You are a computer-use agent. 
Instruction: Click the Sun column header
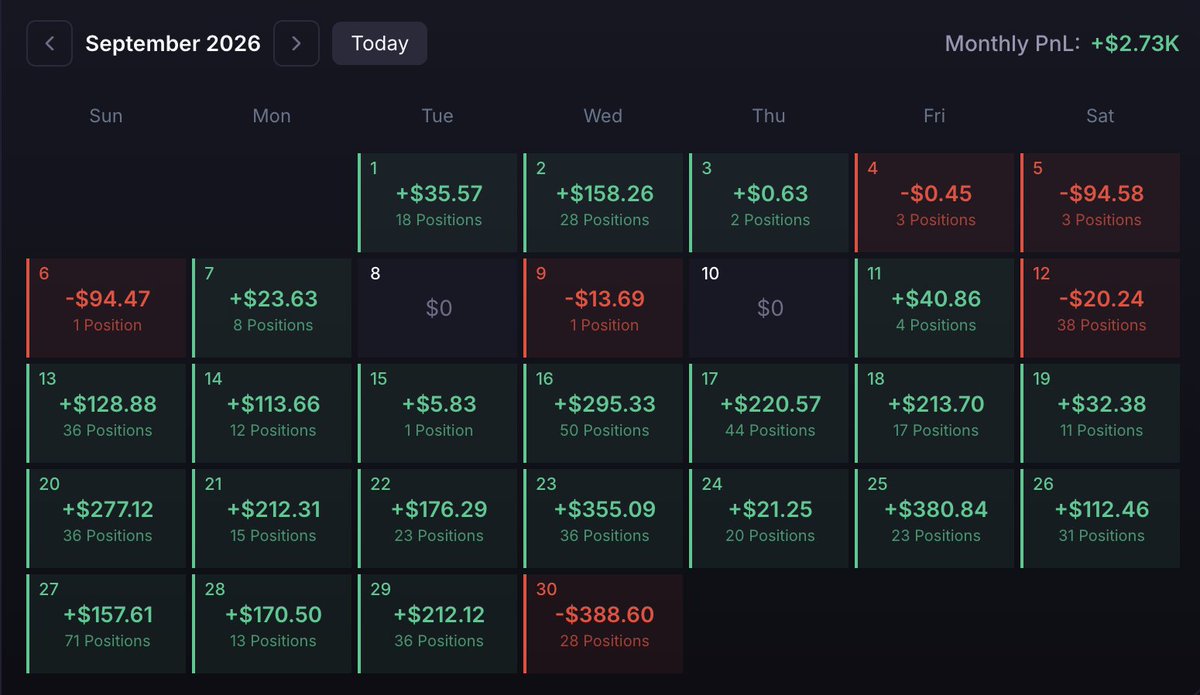[106, 116]
